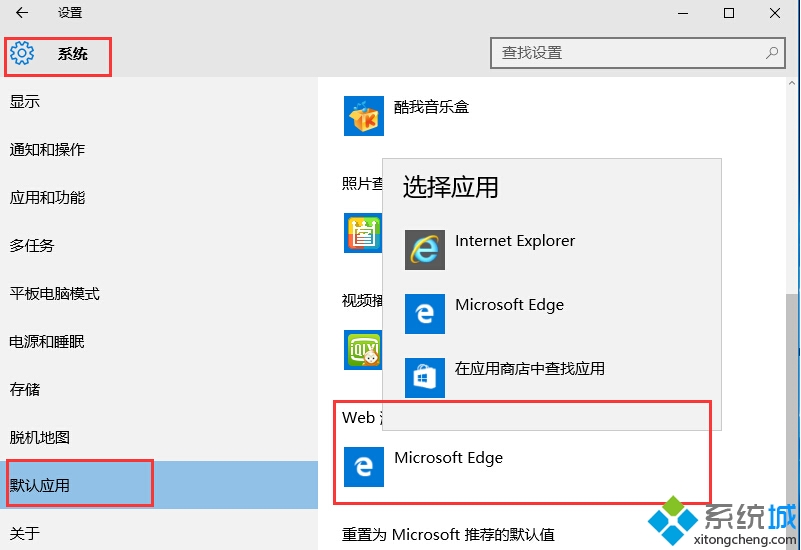The width and height of the screenshot is (801, 550).
Task: Click the Internet Explorer icon in the popup
Action: [x=425, y=250]
